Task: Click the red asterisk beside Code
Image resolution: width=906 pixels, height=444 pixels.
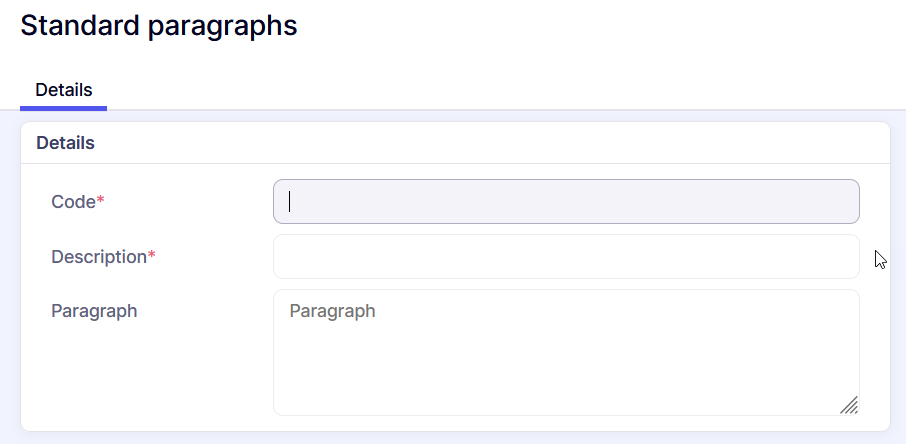Action: coord(100,201)
